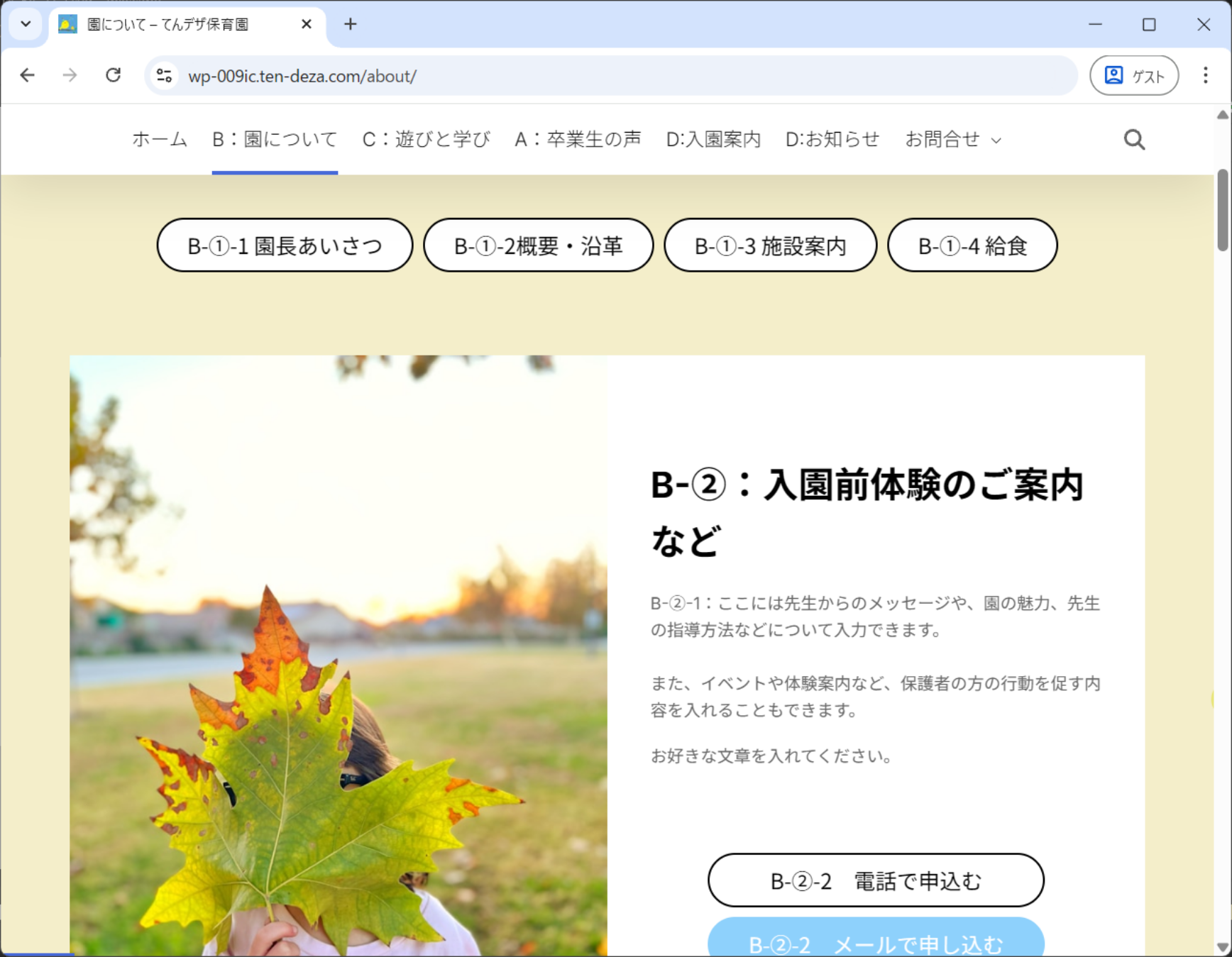Click the browser forward arrow

(x=70, y=75)
